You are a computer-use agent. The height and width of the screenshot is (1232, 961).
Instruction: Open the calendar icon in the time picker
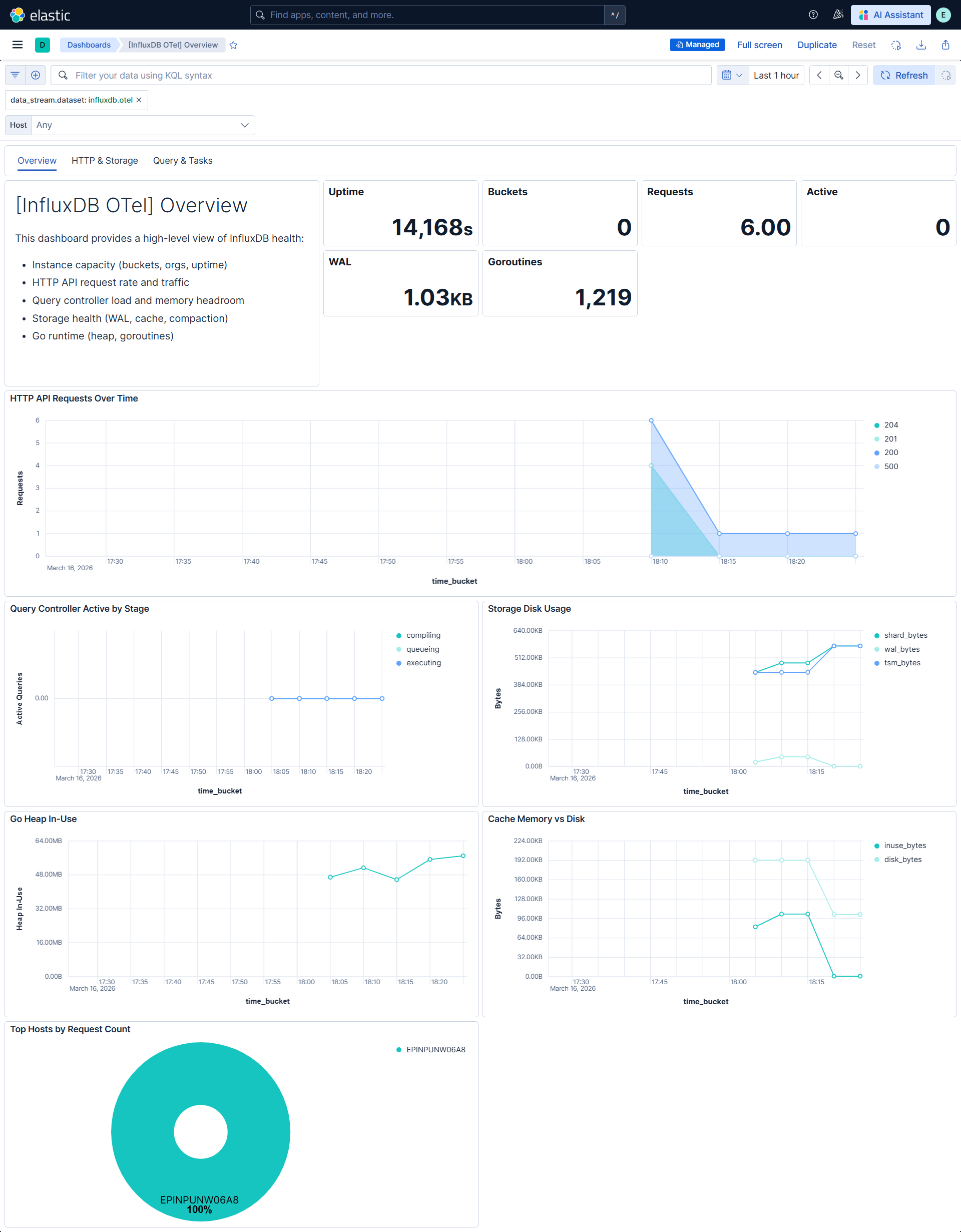click(728, 75)
